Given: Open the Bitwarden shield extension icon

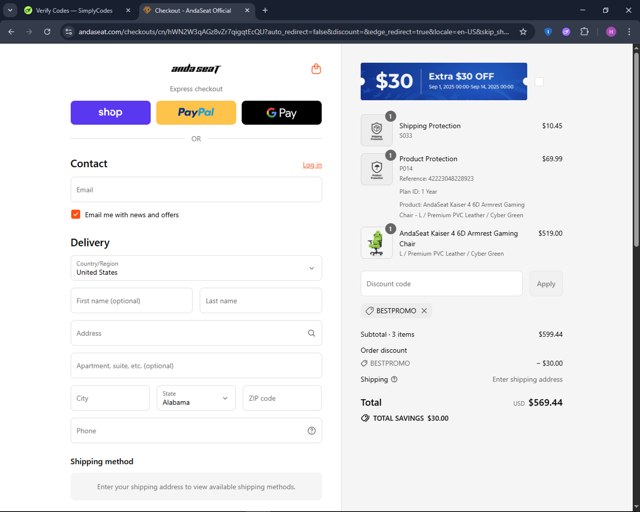Looking at the screenshot, I should click(x=548, y=31).
